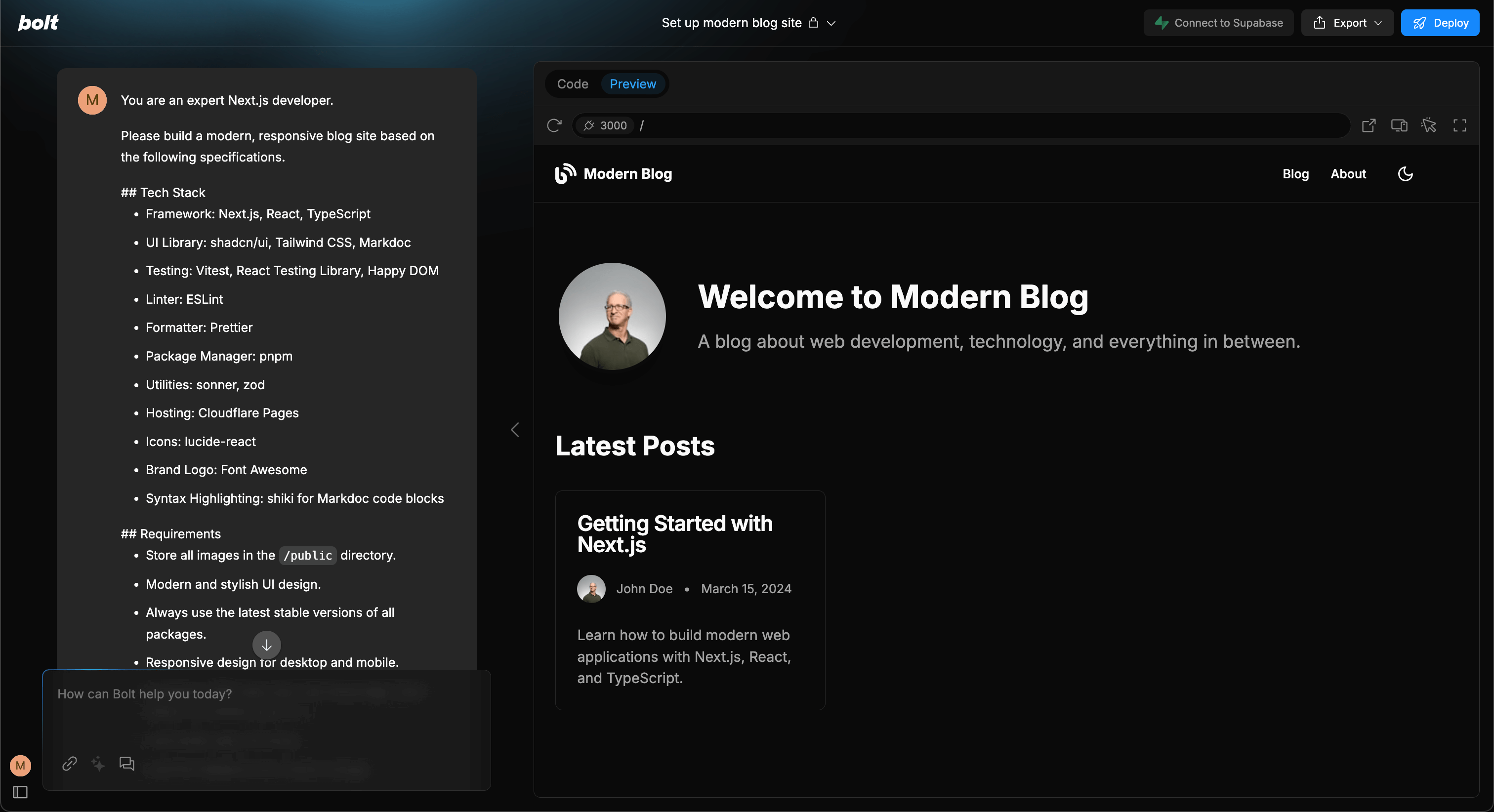The height and width of the screenshot is (812, 1494).
Task: Select the Preview tab
Action: (633, 84)
